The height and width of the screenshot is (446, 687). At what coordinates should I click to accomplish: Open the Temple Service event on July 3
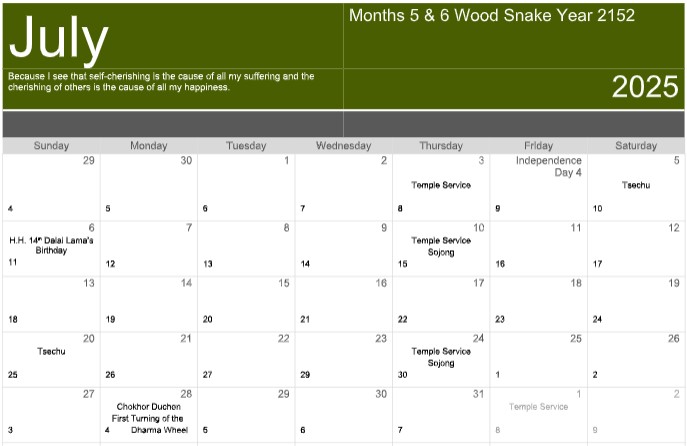coord(441,185)
